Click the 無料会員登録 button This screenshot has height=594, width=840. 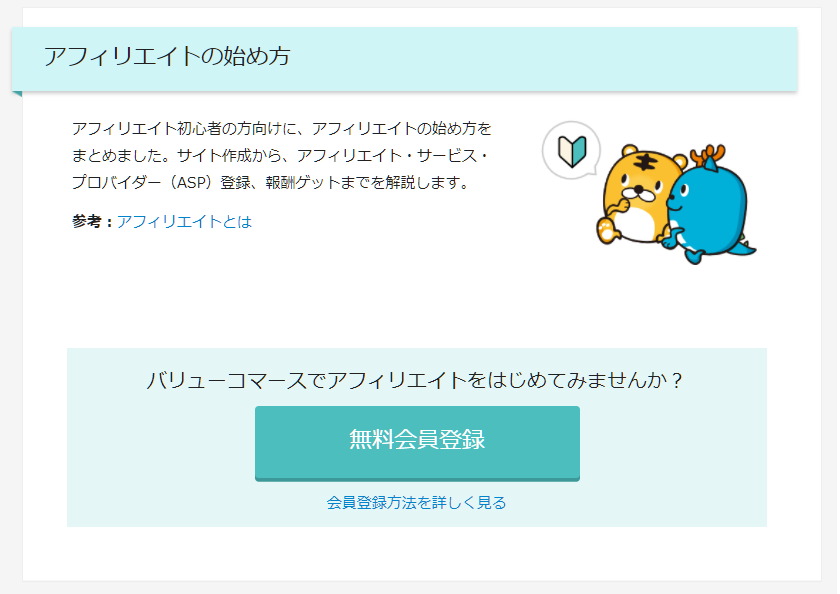[417, 443]
